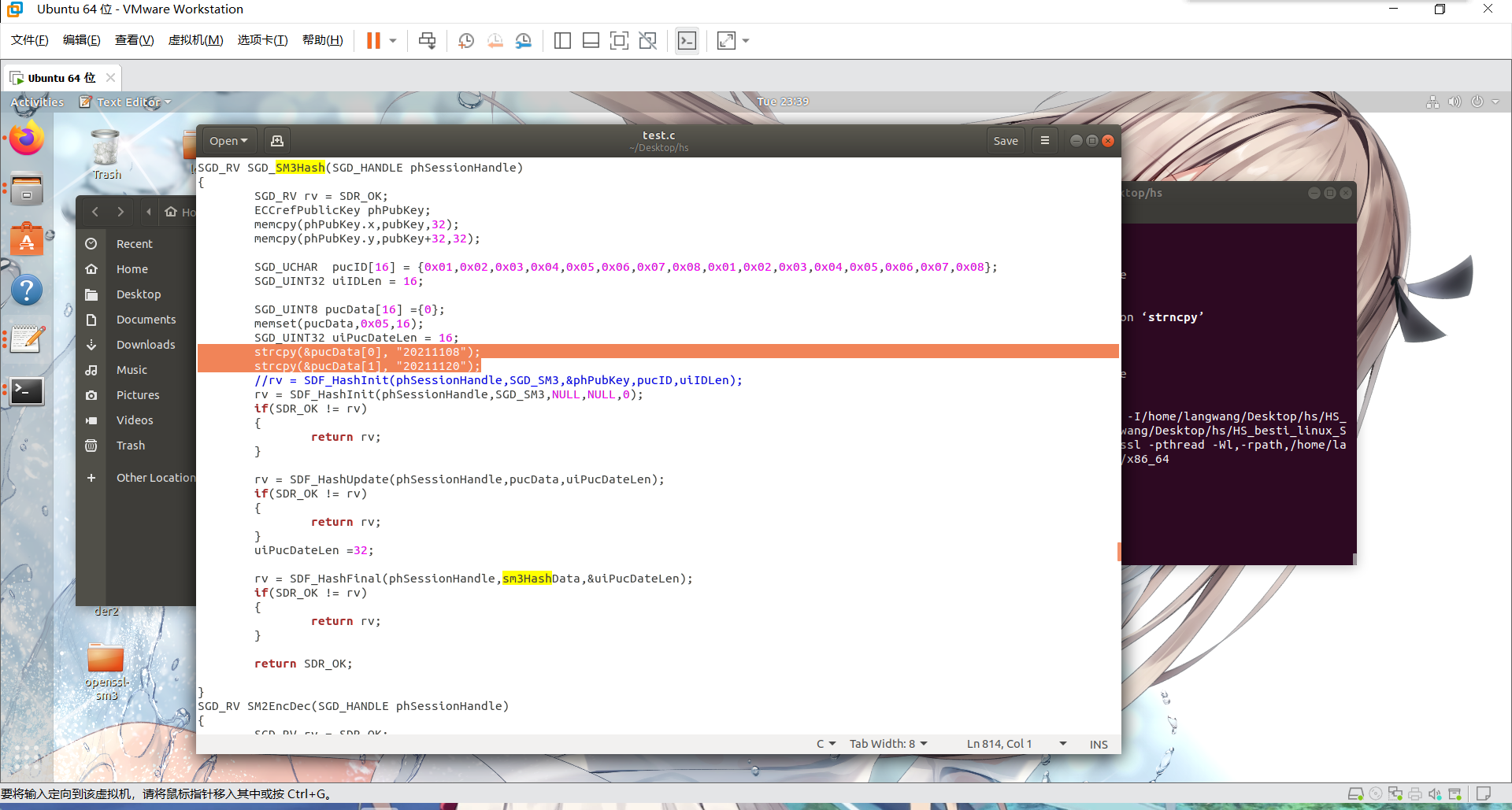Viewport: 1512px width, 810px height.
Task: Open the VMware console view icon
Action: (687, 40)
